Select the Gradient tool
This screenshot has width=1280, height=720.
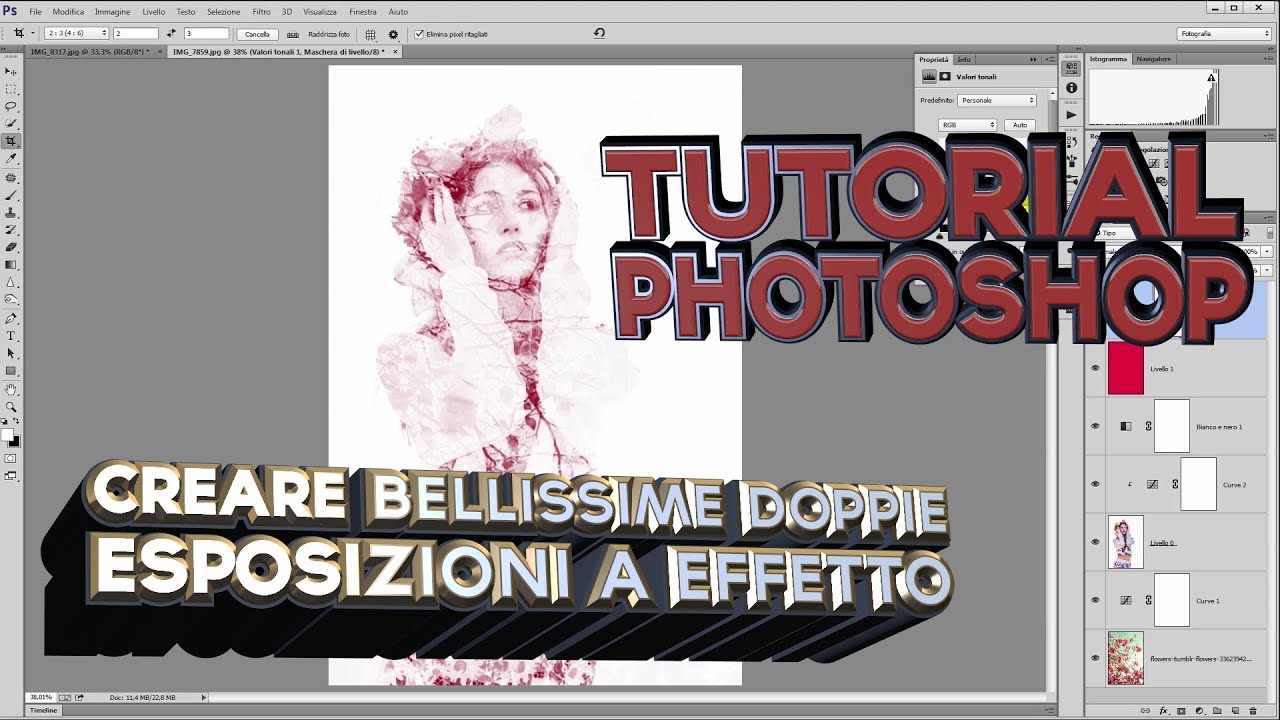pyautogui.click(x=11, y=264)
